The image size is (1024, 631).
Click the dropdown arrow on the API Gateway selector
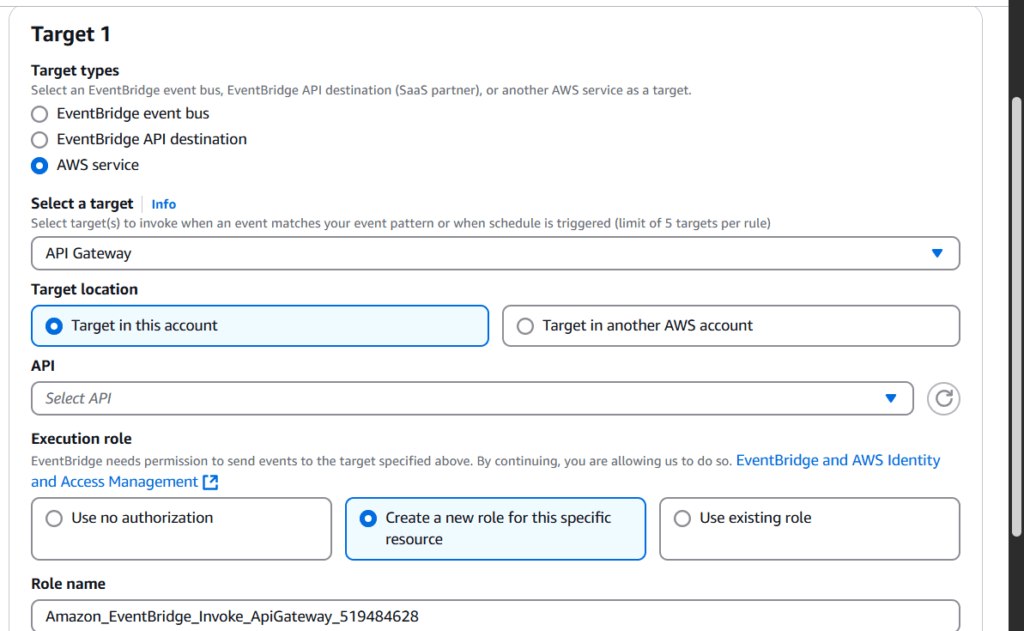point(938,253)
